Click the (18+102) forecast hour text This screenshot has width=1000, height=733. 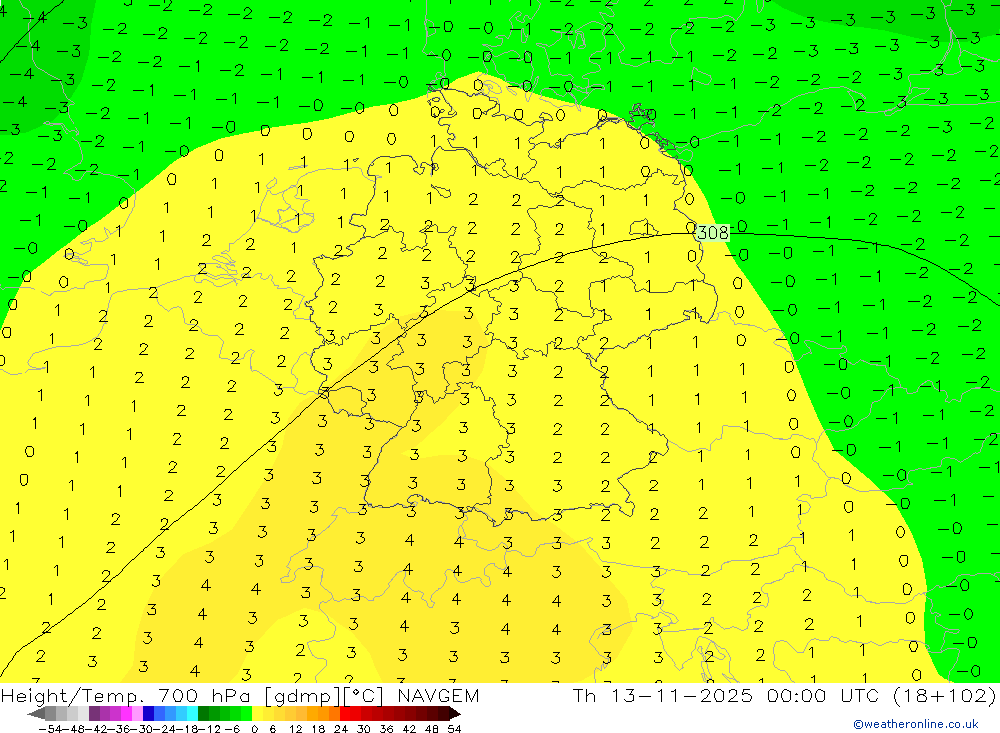click(x=943, y=695)
